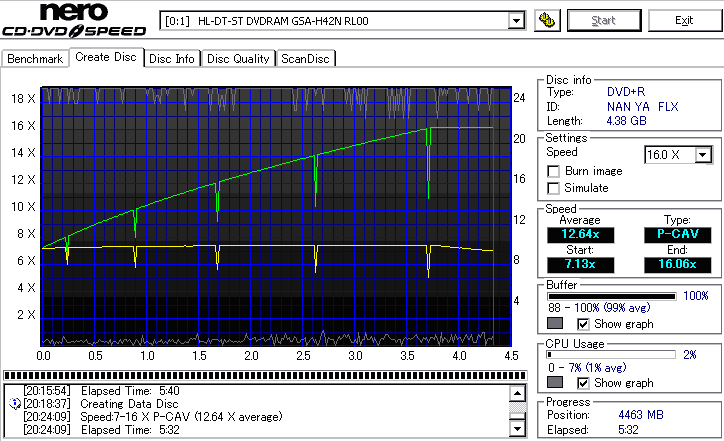Viewport: 724px width, 441px height.
Task: Click the options icon next to Start
Action: pos(547,20)
